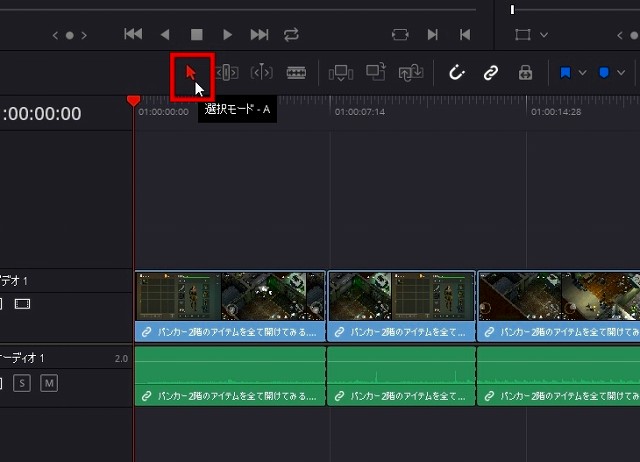Open the viewer transform overlay dropdown
Screen dimensions: 640x462
pyautogui.click(x=544, y=34)
